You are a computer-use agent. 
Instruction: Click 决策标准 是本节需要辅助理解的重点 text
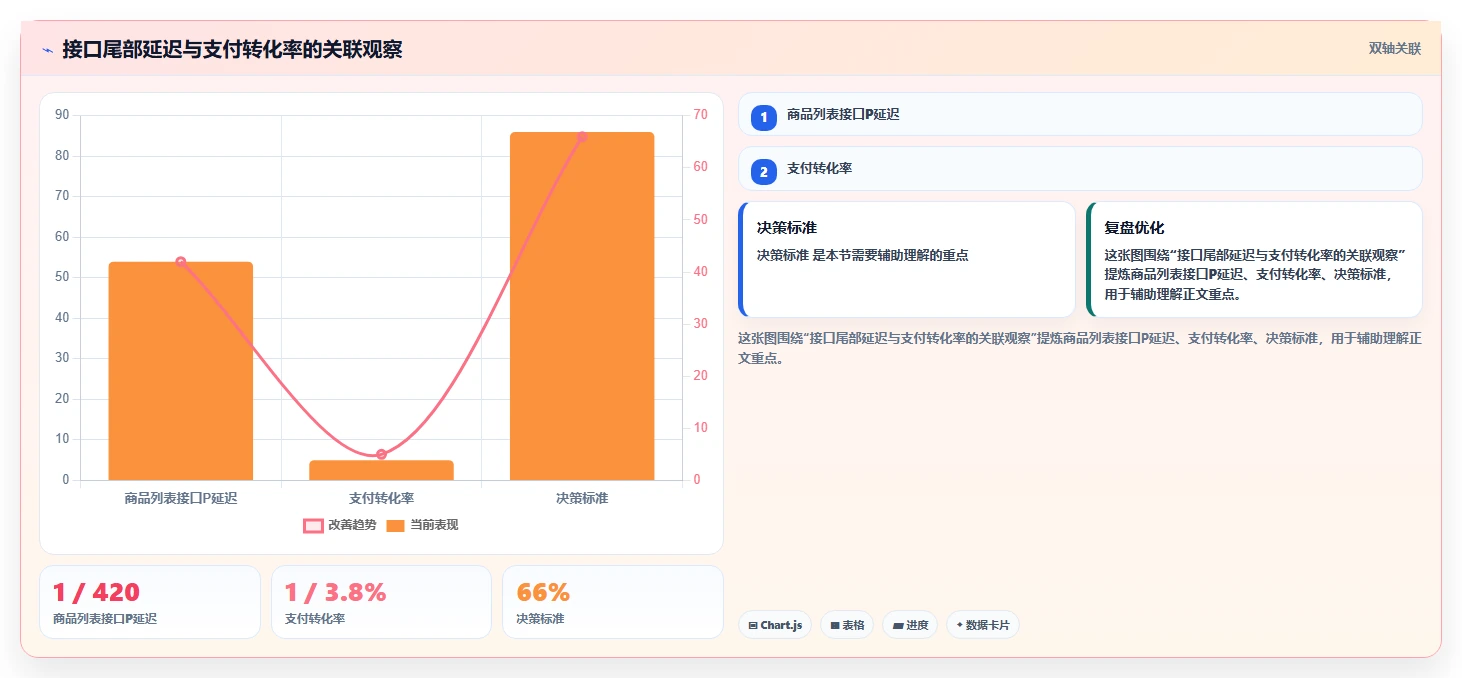(x=863, y=255)
